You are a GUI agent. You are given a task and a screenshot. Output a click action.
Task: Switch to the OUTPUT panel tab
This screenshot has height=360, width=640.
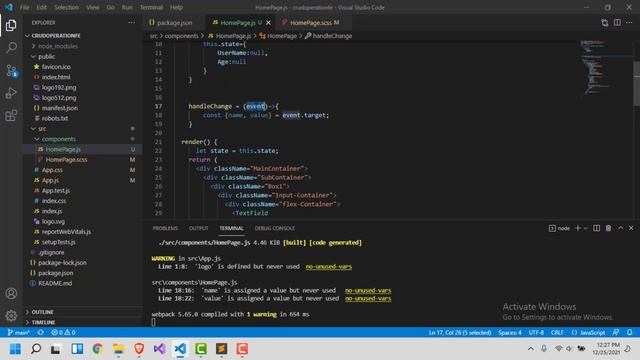198,228
